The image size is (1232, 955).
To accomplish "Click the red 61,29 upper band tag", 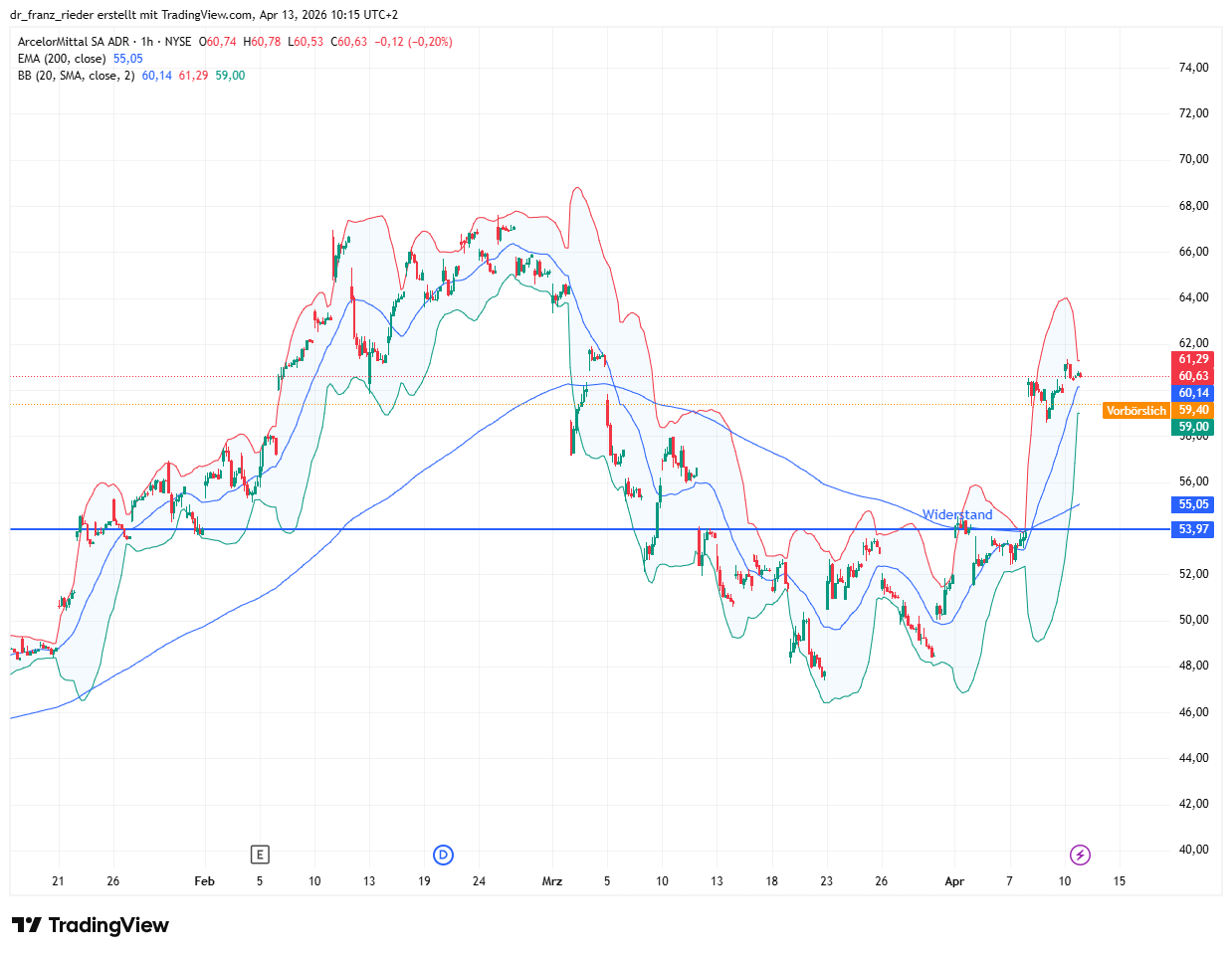I will point(1193,359).
